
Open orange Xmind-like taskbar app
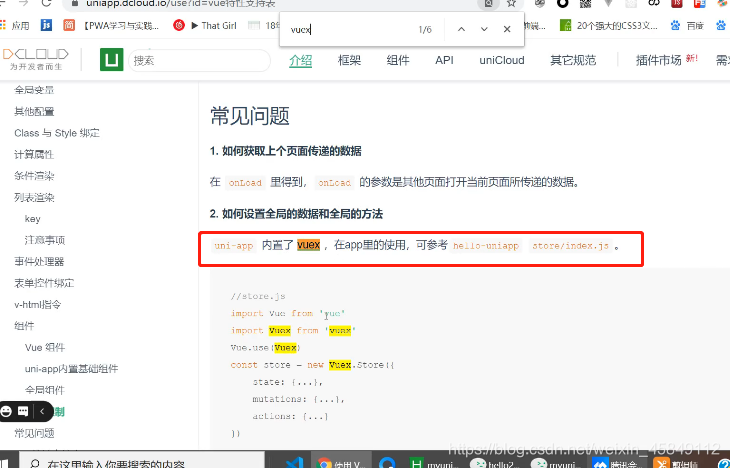coord(675,462)
